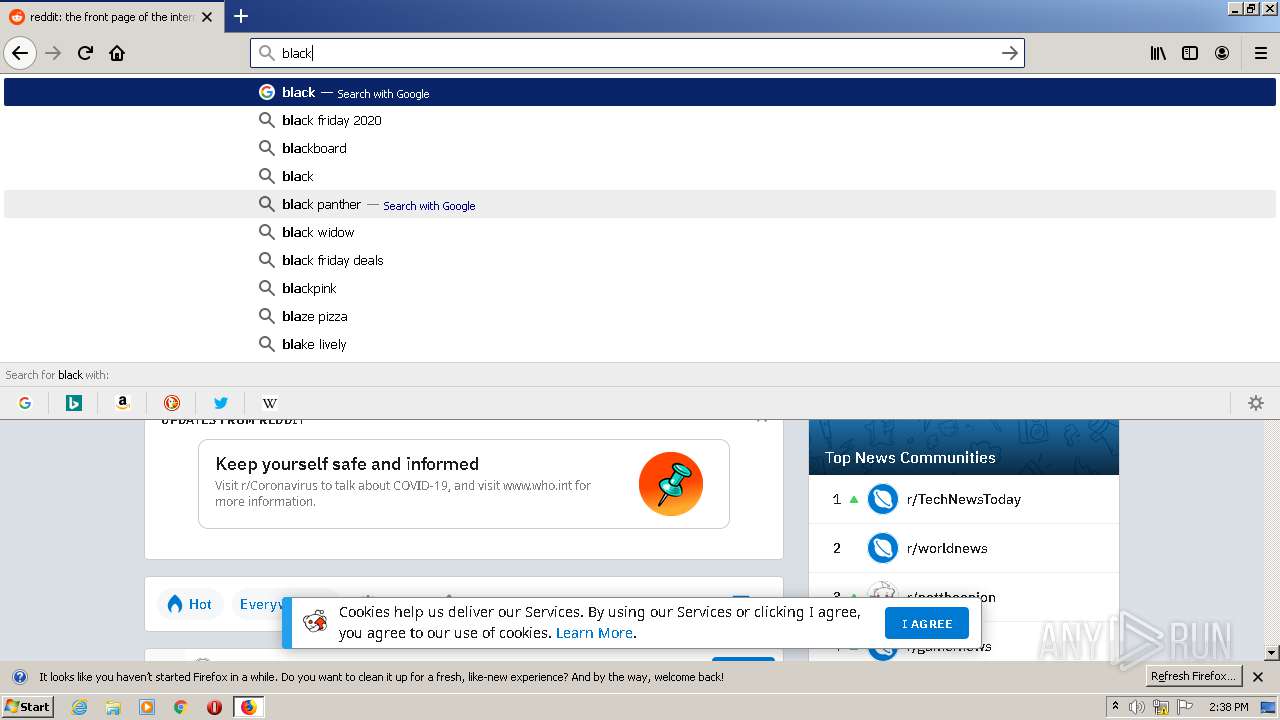Choose 'blackboard' suggestion

coord(640,148)
